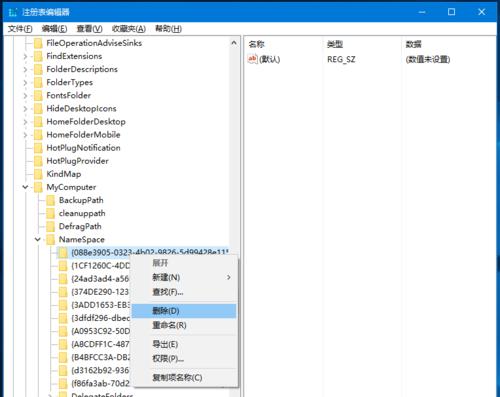
Task: Click the (默认) string value icon
Action: [x=252, y=59]
